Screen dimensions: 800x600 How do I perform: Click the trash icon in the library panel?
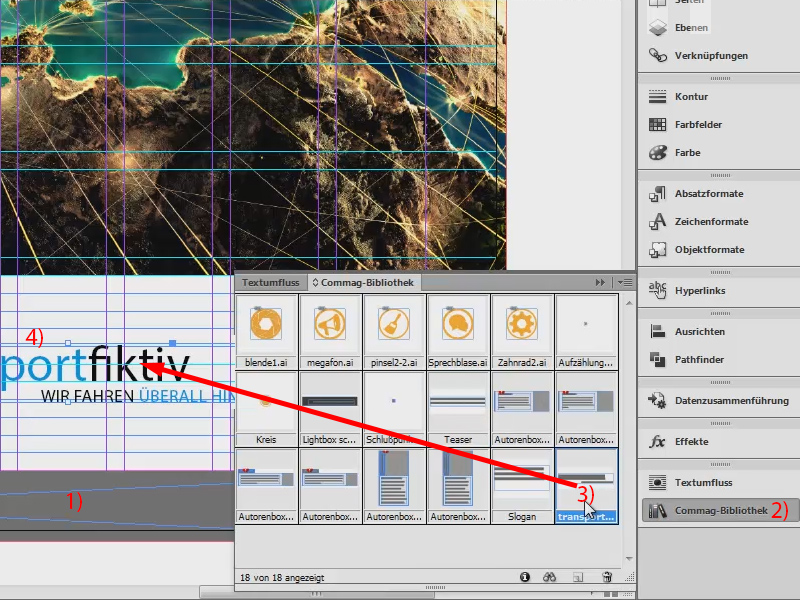(607, 577)
